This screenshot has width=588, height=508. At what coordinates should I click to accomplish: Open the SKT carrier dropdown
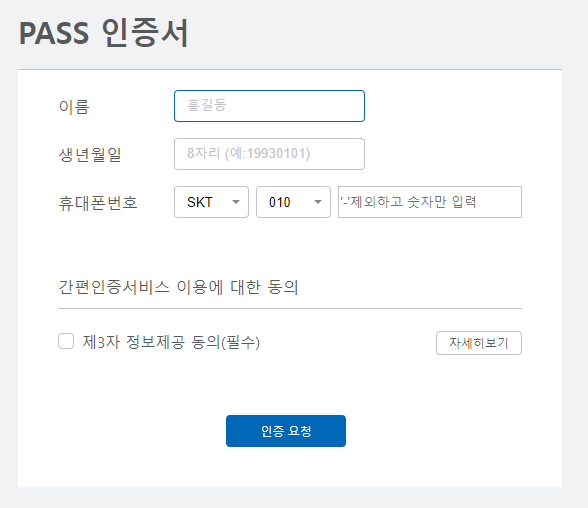pos(212,202)
